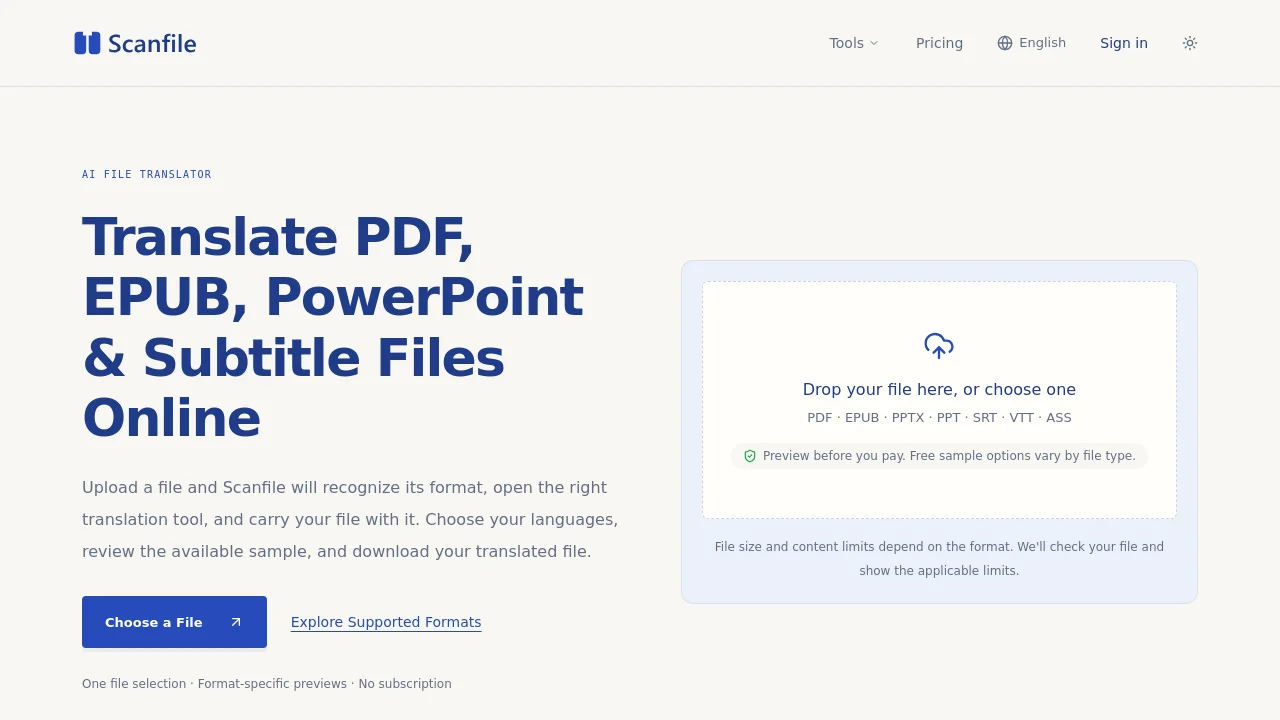Image resolution: width=1280 pixels, height=720 pixels.
Task: Click the 'File size and content limits' note
Action: pos(939,559)
